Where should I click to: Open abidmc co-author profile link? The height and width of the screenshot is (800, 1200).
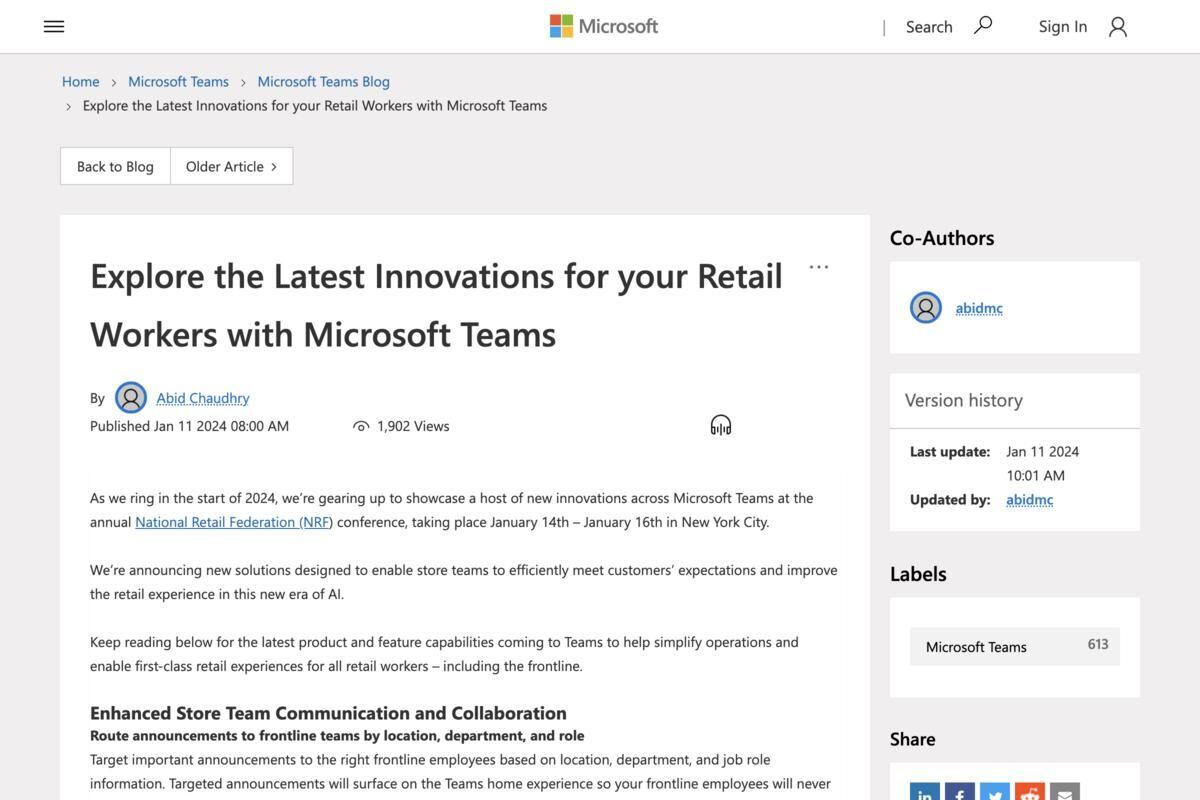pyautogui.click(x=979, y=308)
